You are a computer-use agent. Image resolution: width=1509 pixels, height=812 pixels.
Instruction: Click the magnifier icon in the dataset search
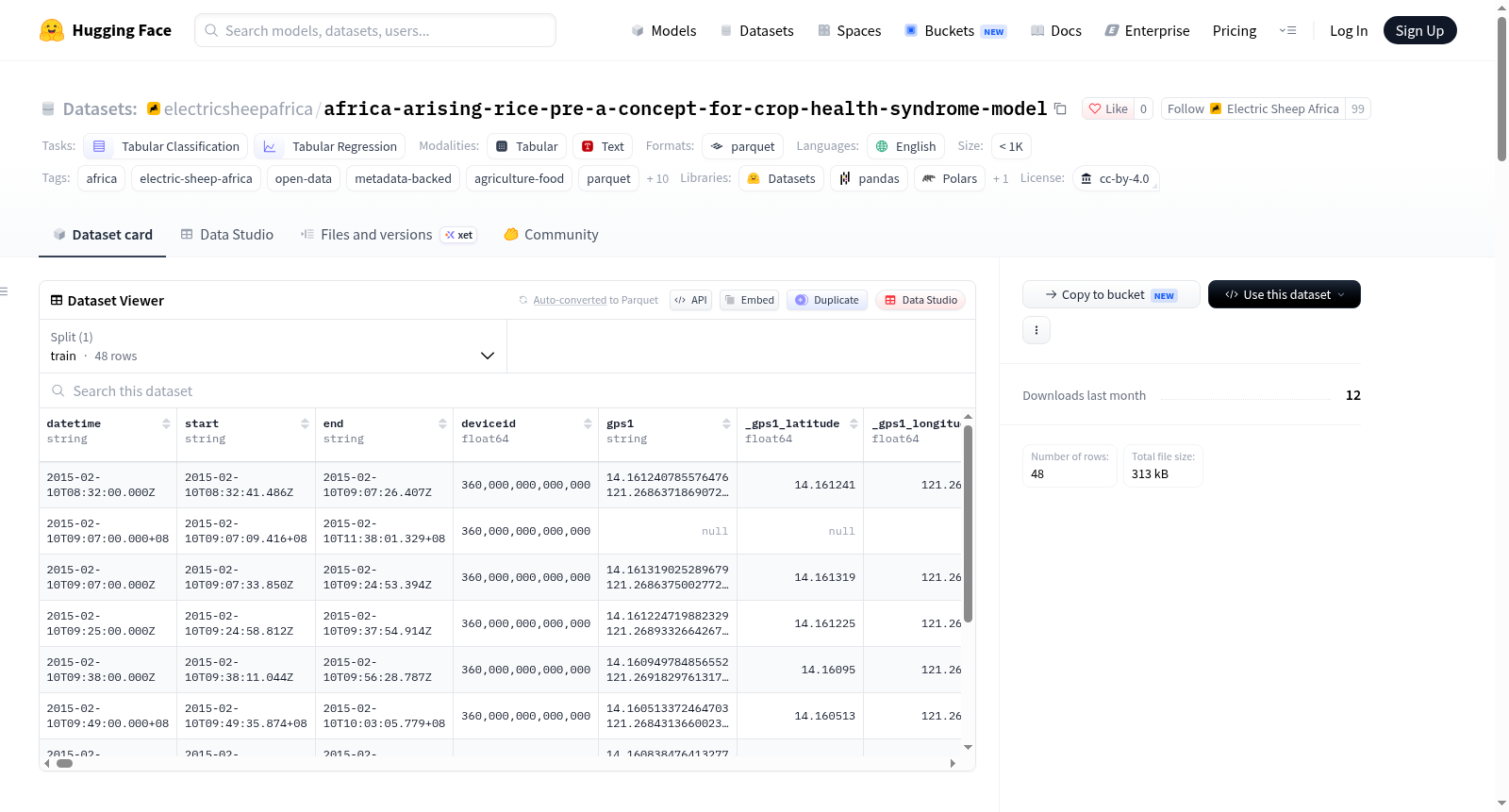pyautogui.click(x=58, y=390)
